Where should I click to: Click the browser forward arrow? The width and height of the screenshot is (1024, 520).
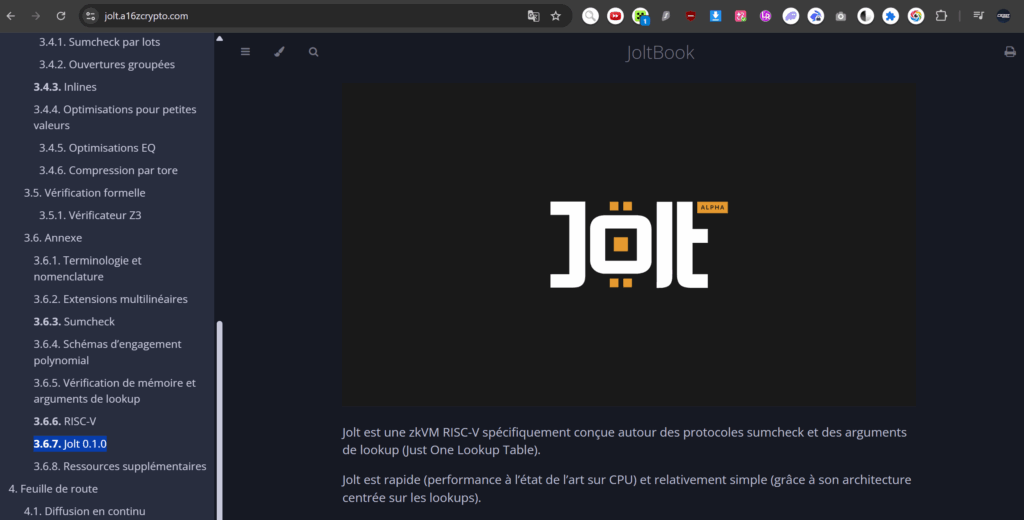pos(36,16)
